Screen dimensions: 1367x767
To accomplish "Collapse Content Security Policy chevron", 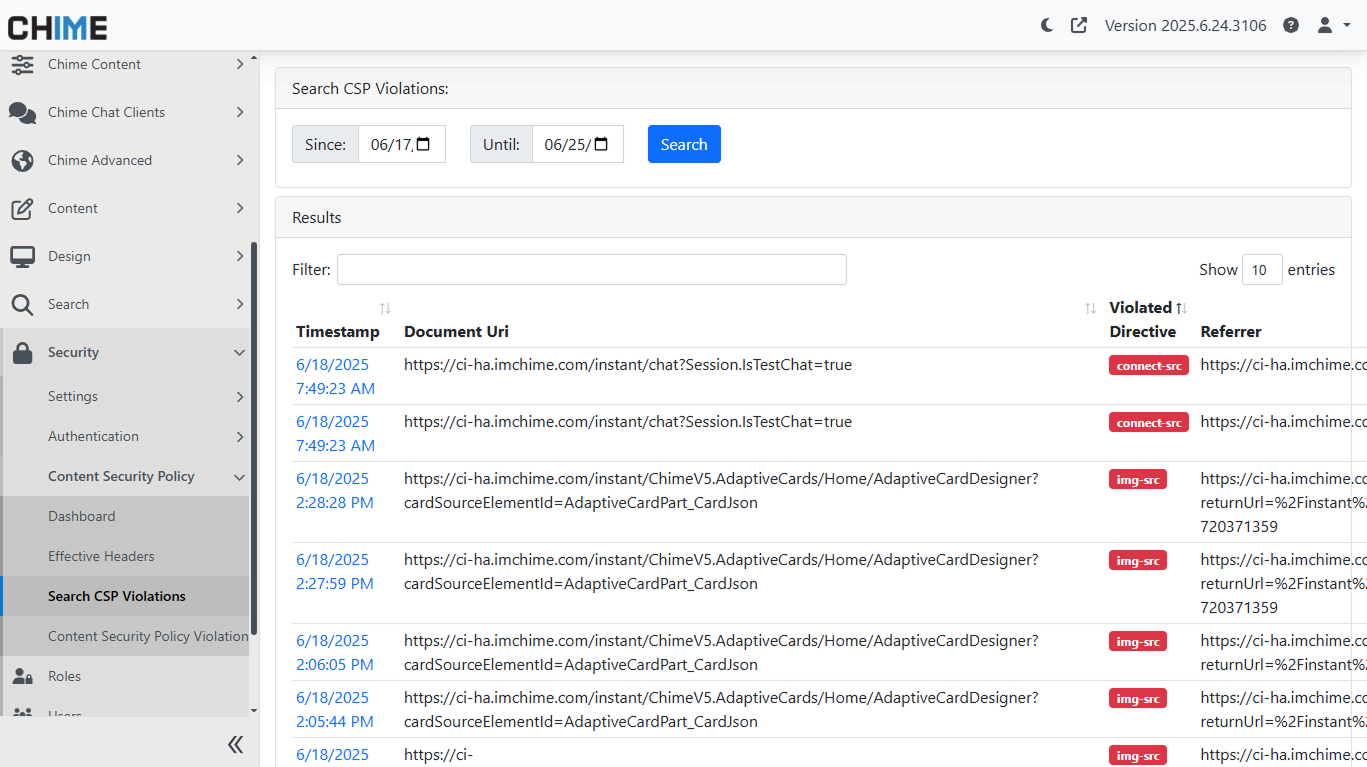I will click(240, 476).
